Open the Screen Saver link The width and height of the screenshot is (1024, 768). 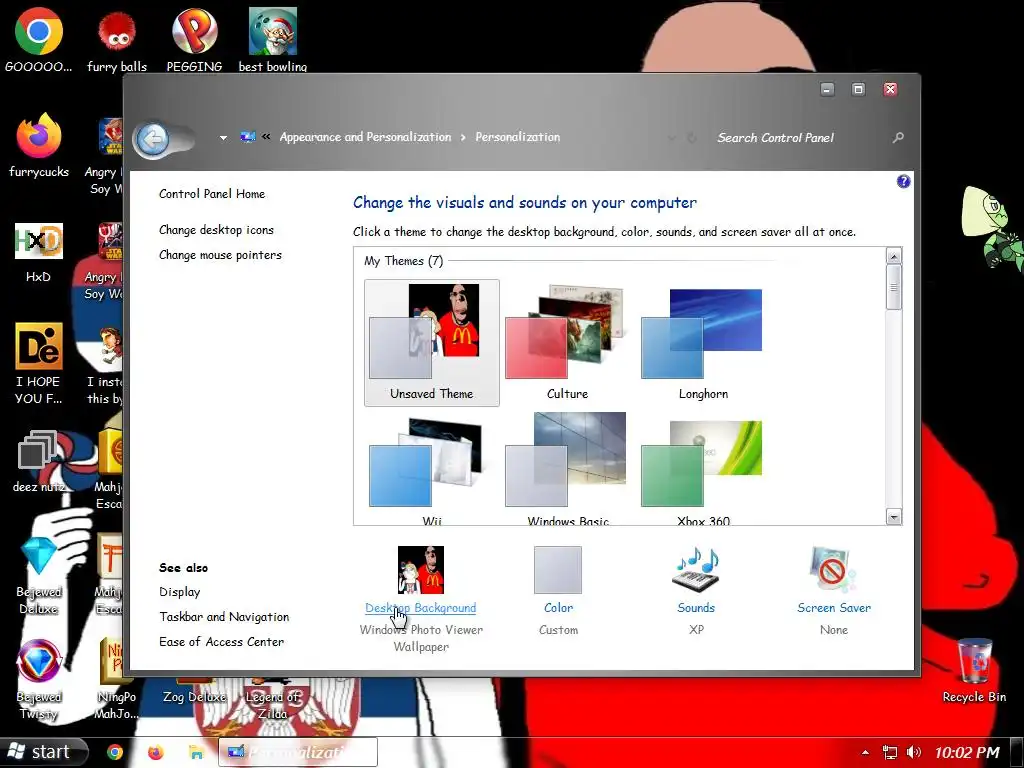tap(834, 608)
